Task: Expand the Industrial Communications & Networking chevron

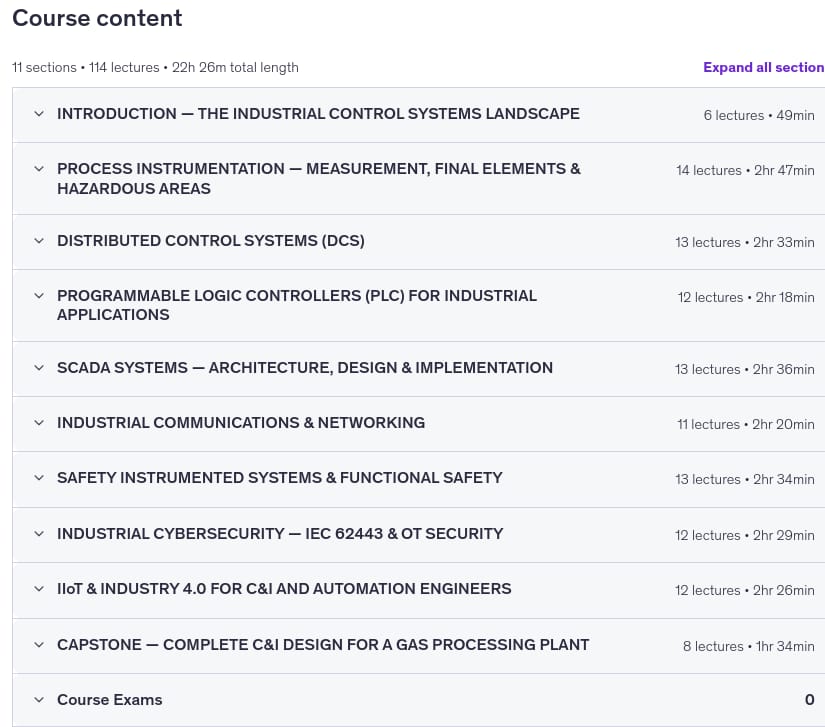Action: 39,422
